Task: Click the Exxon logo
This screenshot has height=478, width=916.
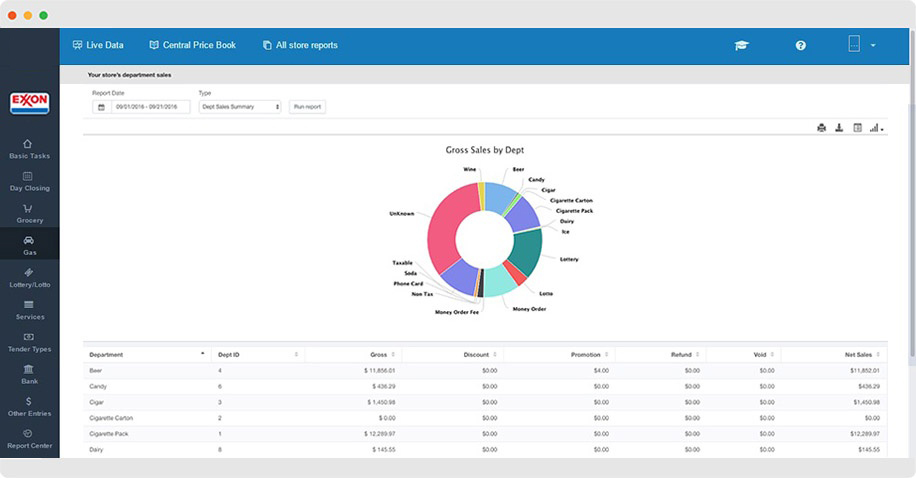Action: click(x=29, y=103)
